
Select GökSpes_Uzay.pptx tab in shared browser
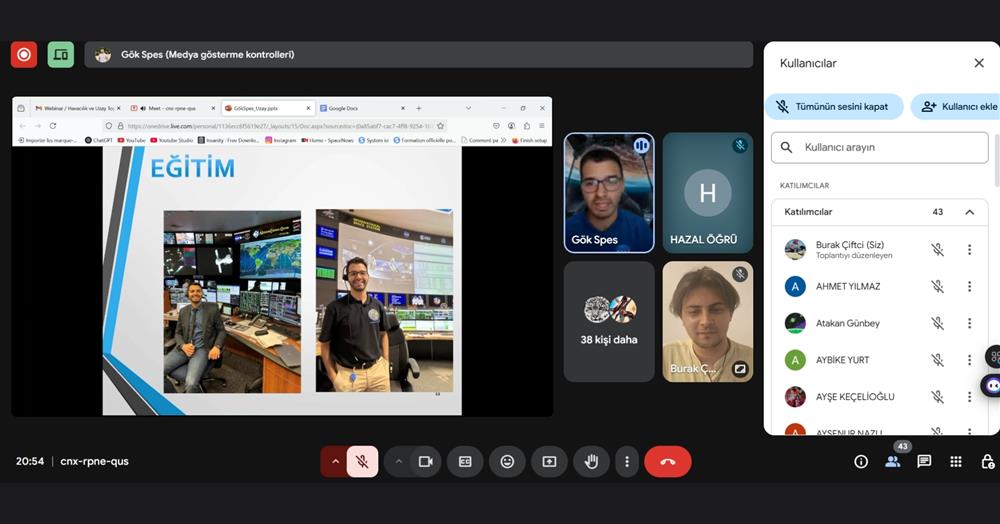[267, 108]
